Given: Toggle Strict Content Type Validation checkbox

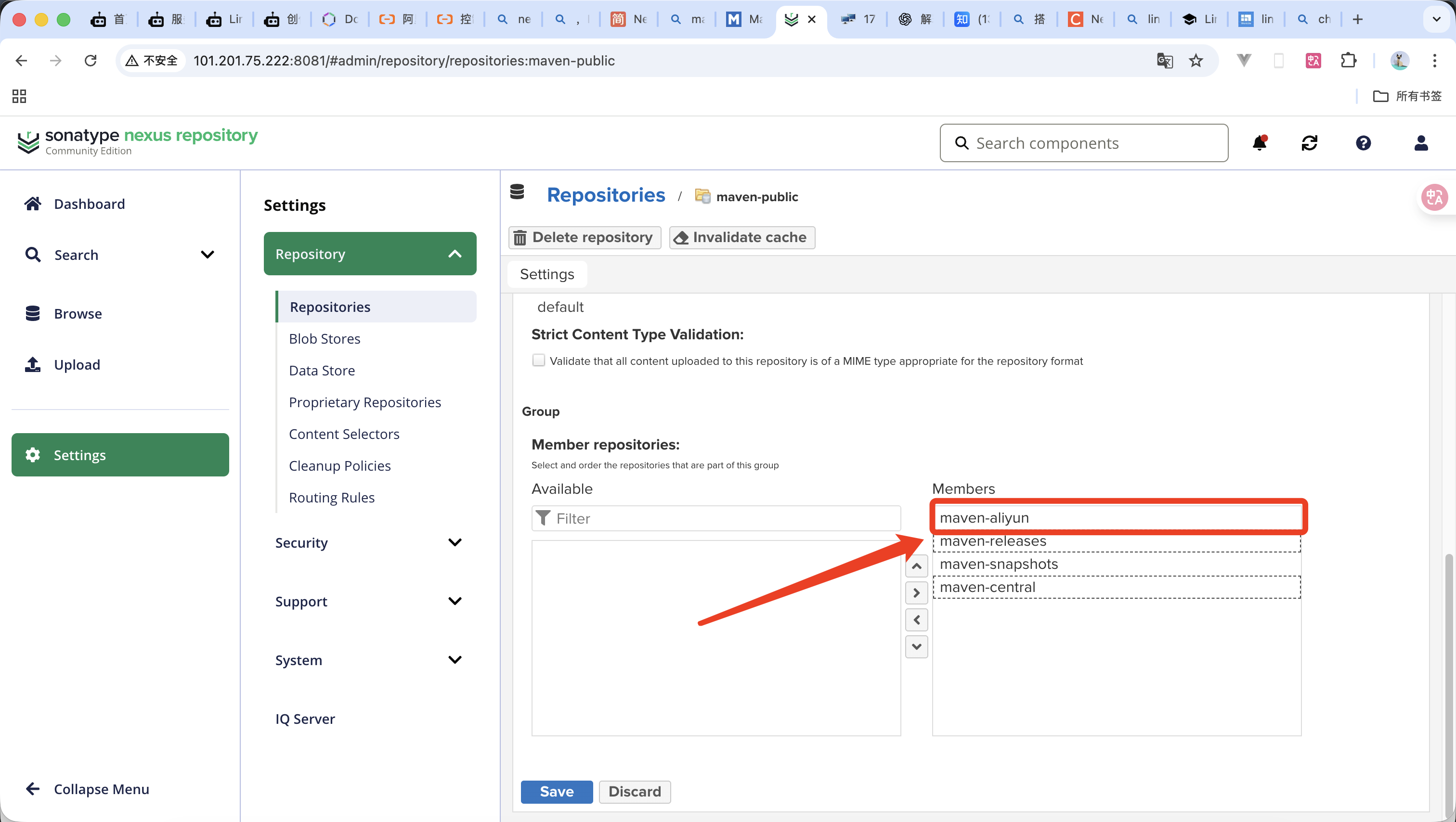Looking at the screenshot, I should coord(539,360).
